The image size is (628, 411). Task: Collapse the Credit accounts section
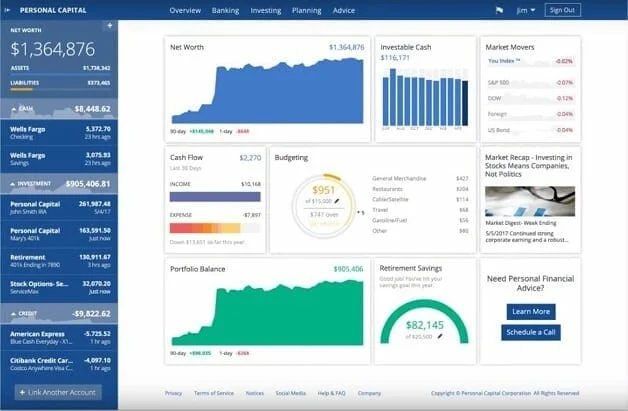coord(59,314)
